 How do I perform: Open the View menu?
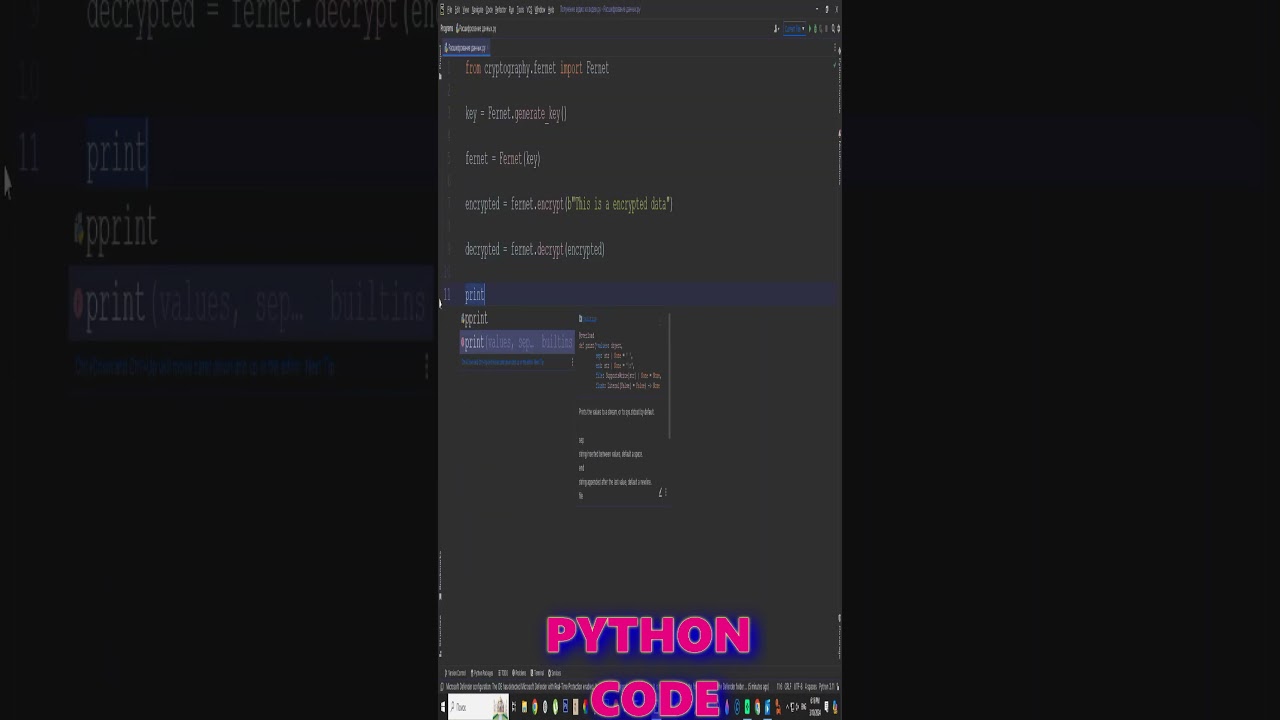click(x=466, y=10)
